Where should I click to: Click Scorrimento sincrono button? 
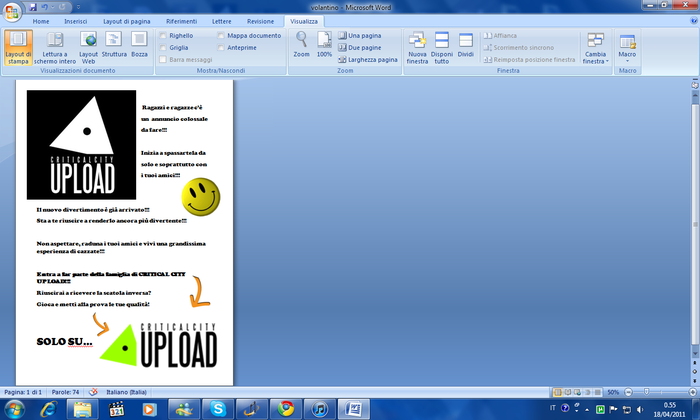pyautogui.click(x=519, y=47)
